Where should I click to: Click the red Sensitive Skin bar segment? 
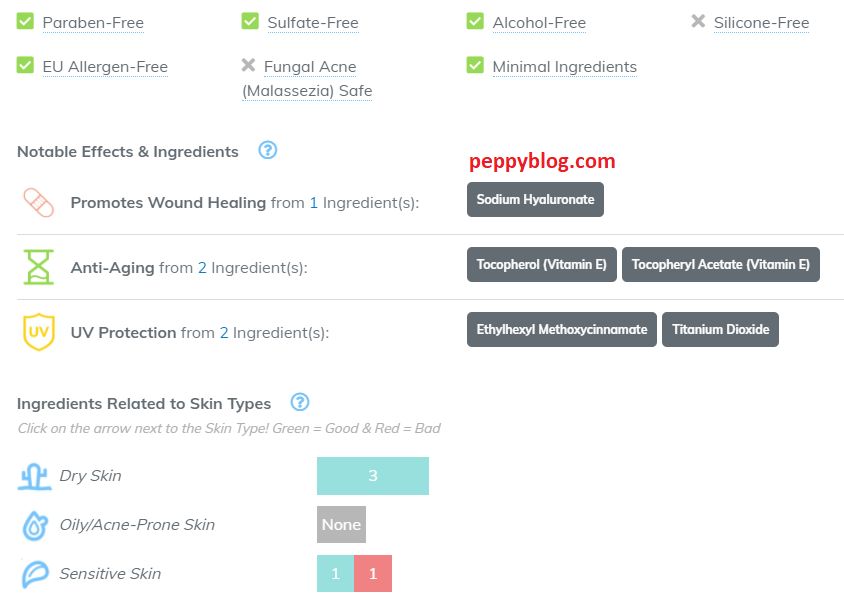373,574
